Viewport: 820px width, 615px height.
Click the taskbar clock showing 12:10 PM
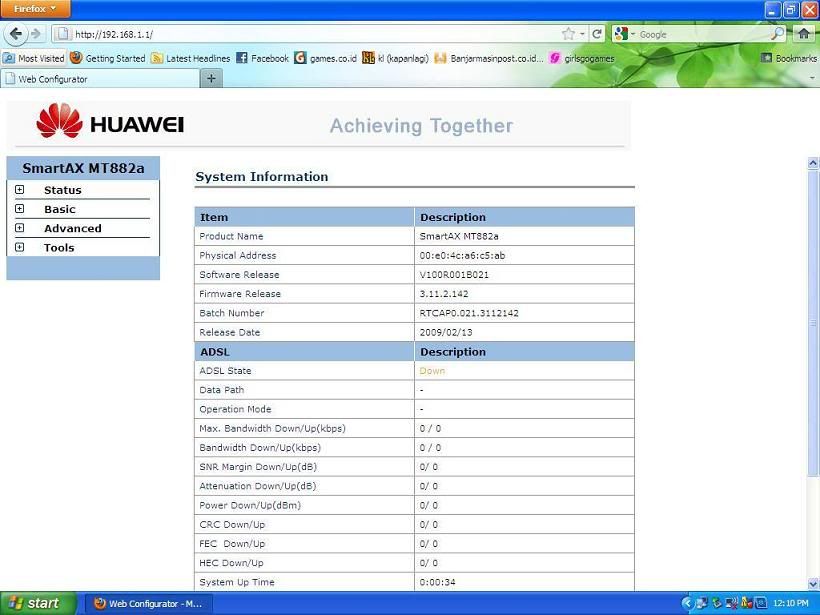point(791,603)
